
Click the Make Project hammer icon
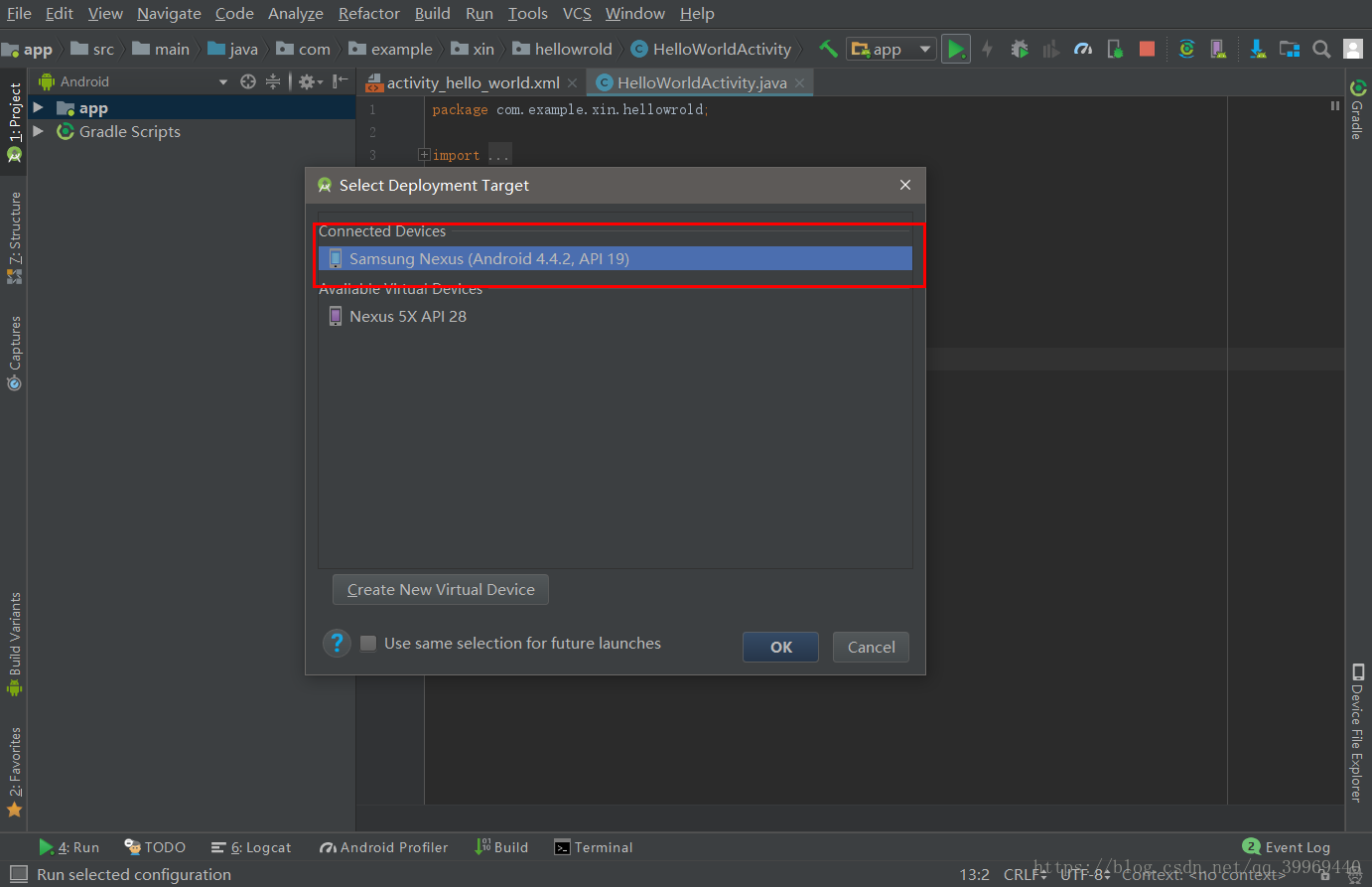pyautogui.click(x=828, y=49)
